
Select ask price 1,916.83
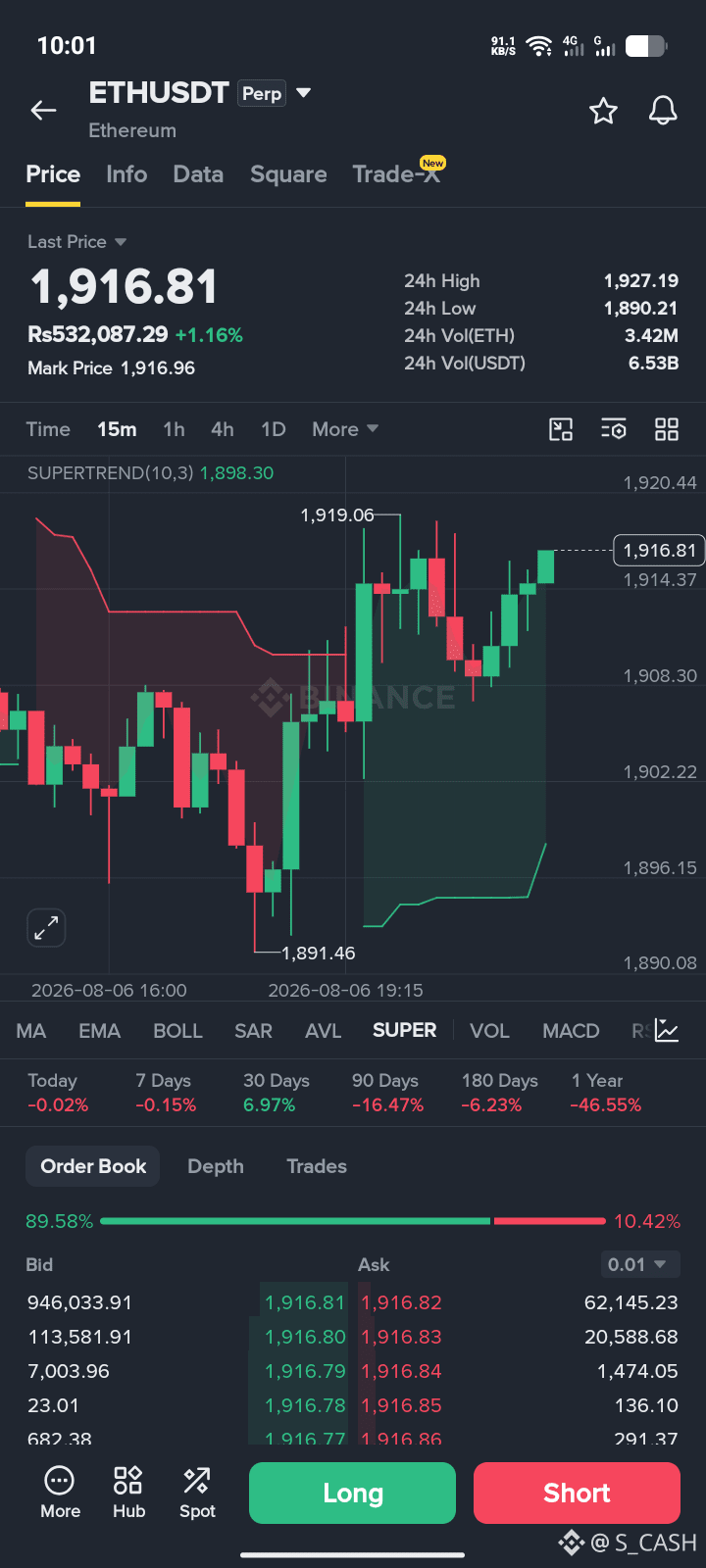[401, 1337]
